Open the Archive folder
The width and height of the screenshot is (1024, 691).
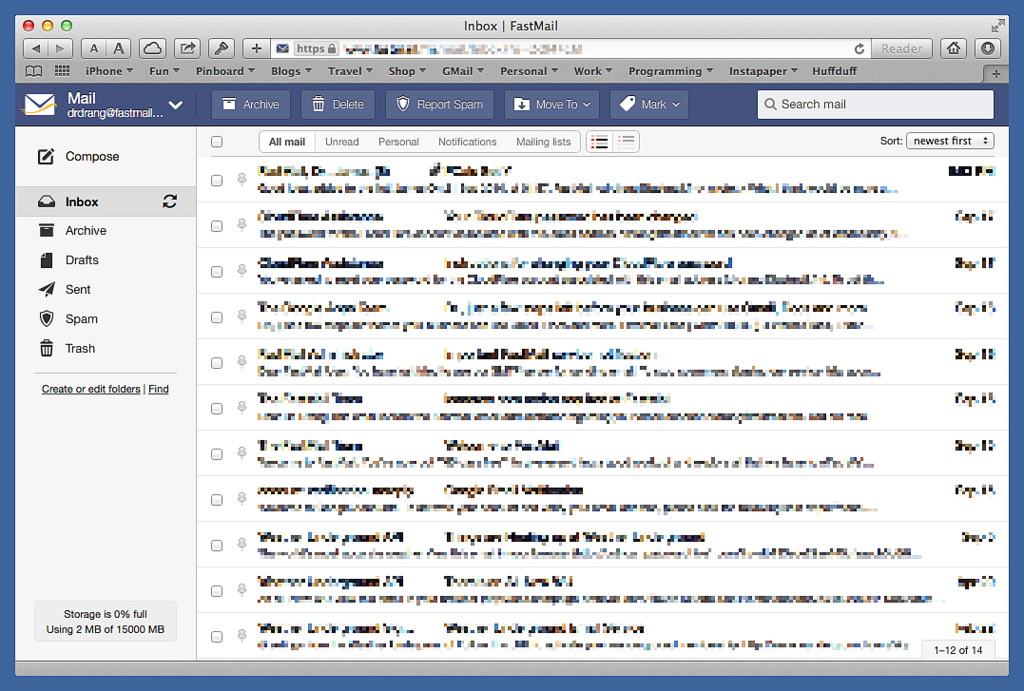pos(86,231)
